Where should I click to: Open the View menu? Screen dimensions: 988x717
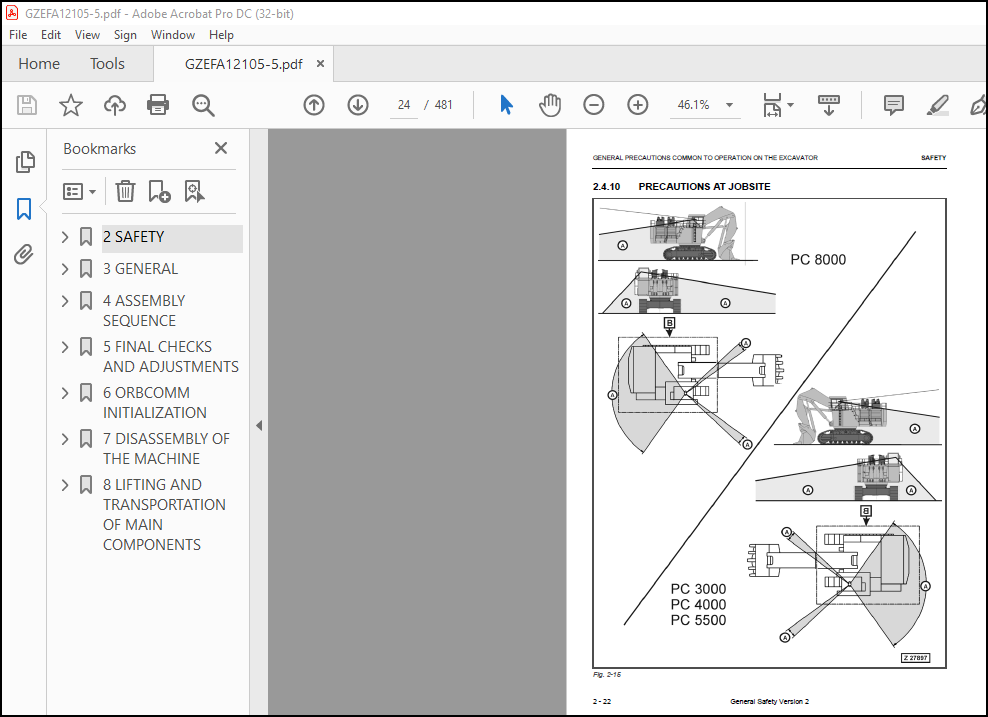click(87, 35)
